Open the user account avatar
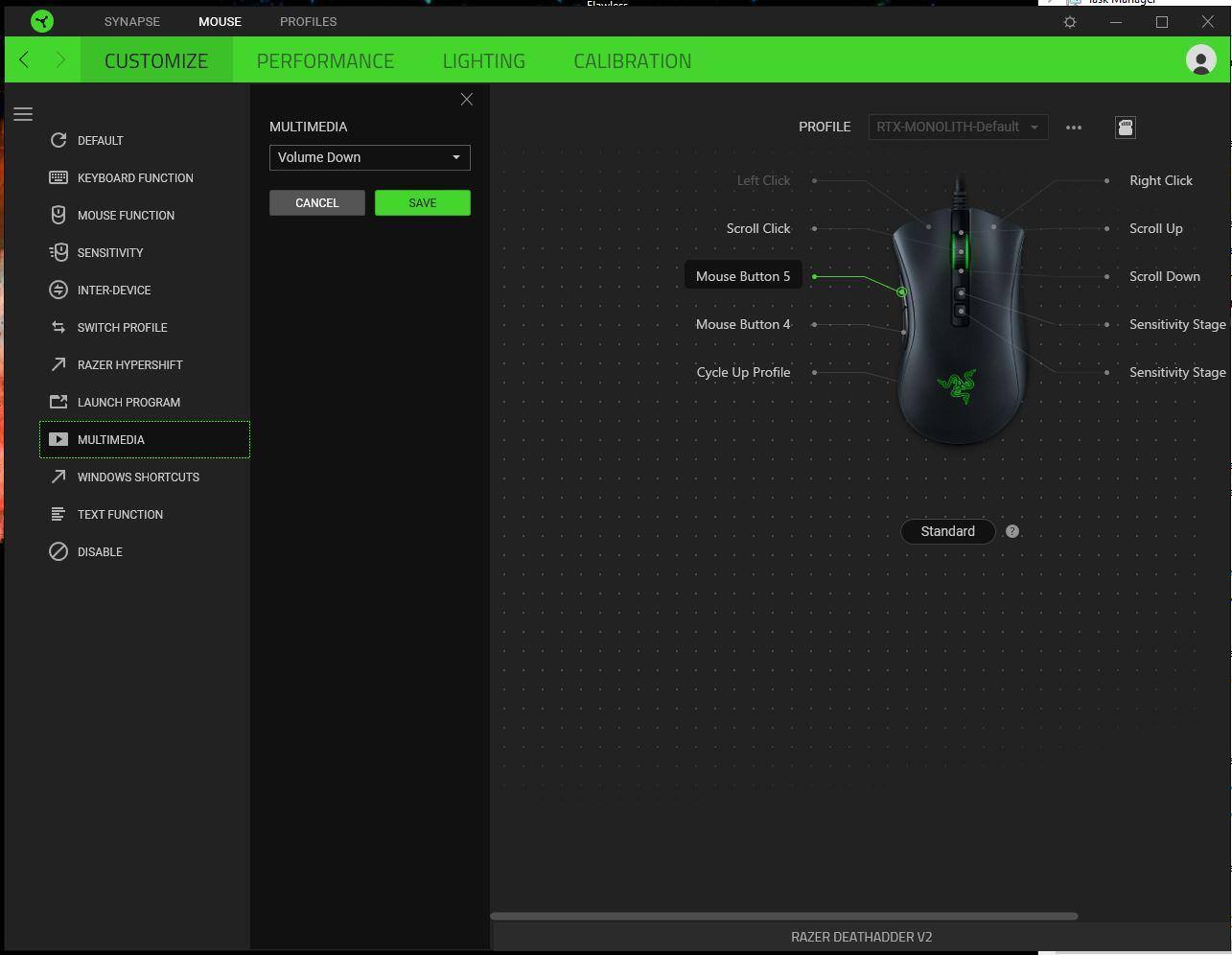The height and width of the screenshot is (955, 1232). 1200,59
